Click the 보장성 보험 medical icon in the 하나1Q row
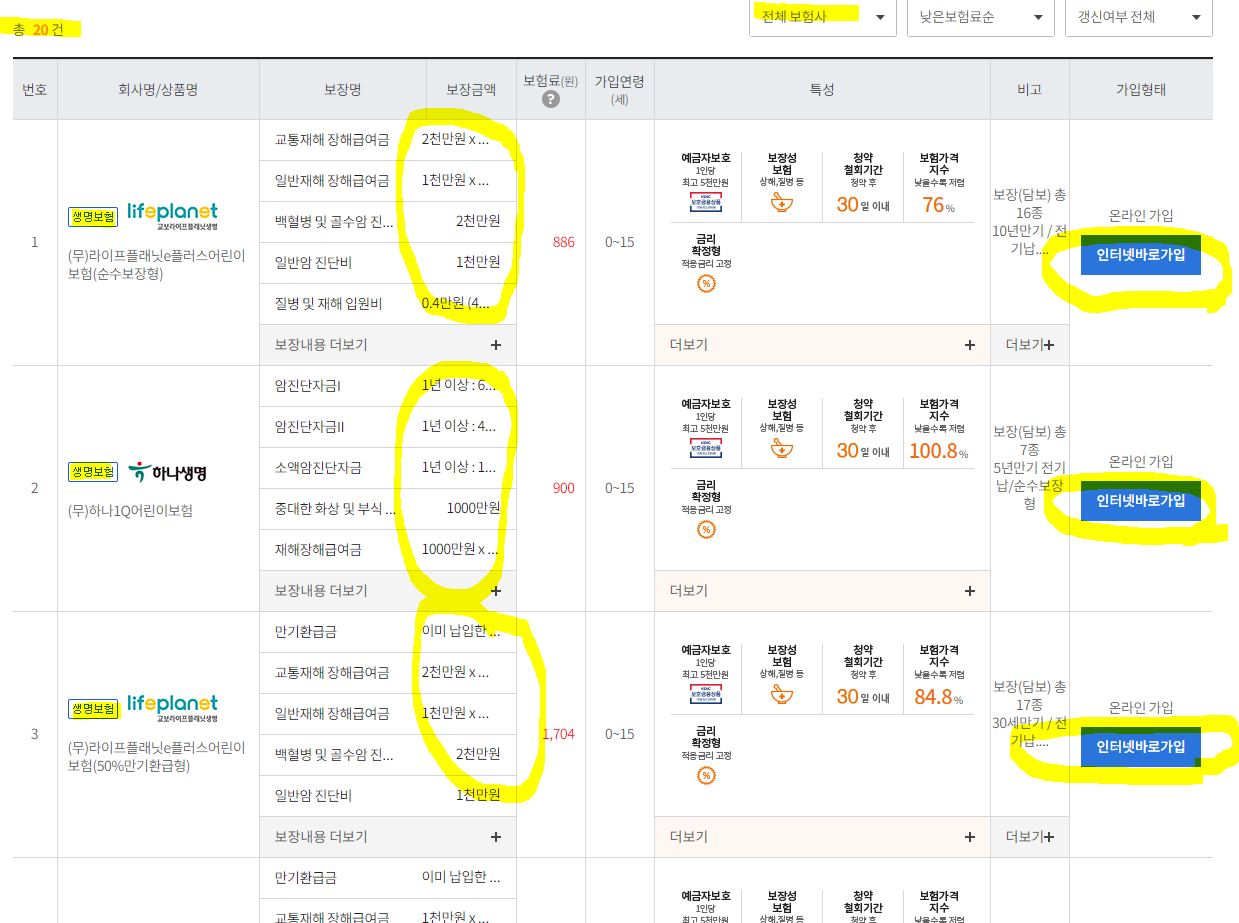This screenshot has height=923, width=1239. (x=781, y=449)
